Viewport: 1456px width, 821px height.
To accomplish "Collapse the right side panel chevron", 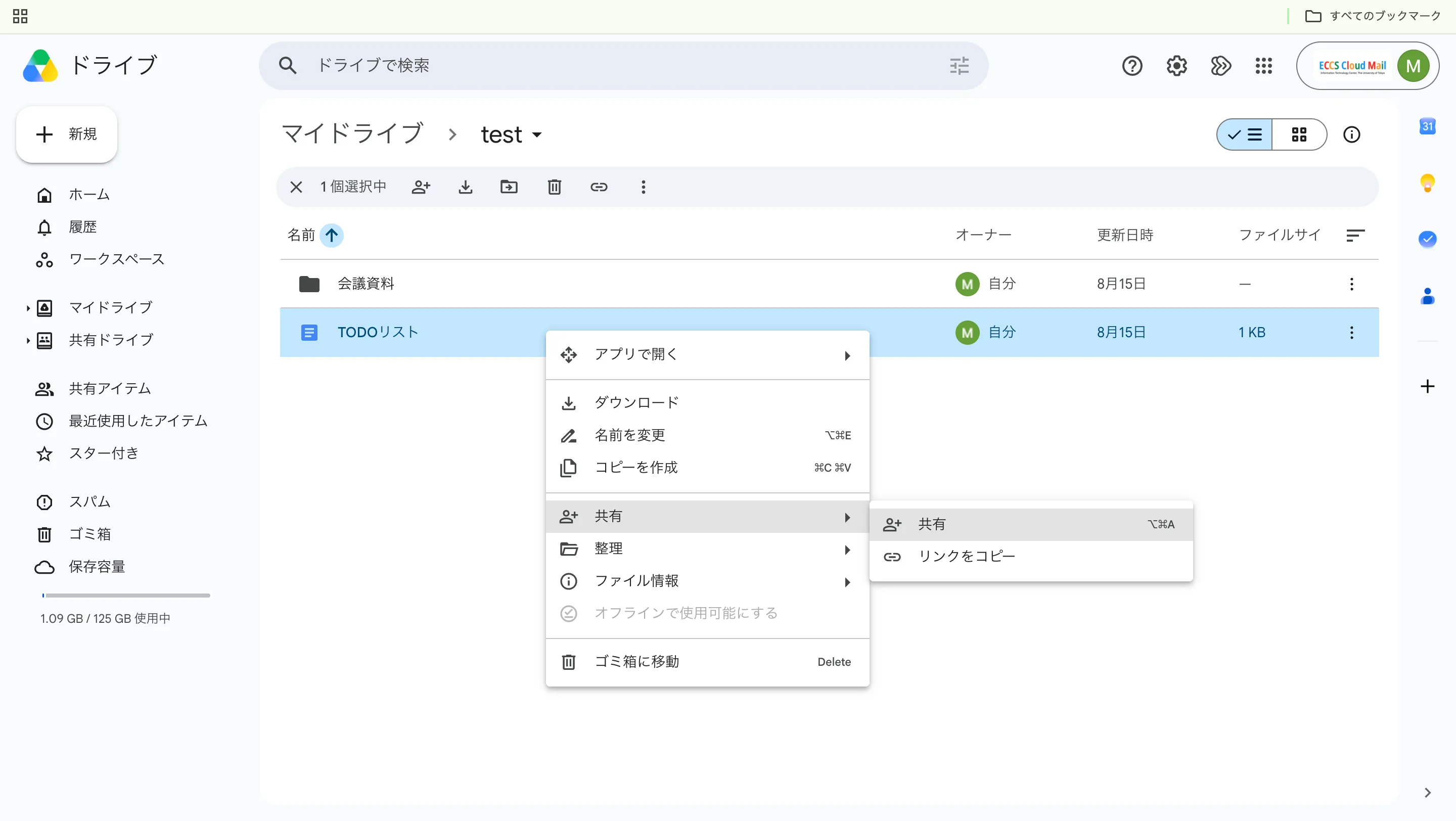I will (x=1428, y=793).
